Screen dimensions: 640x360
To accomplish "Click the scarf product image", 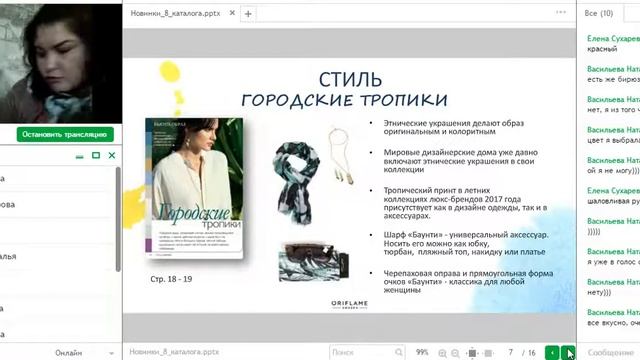I will coord(297,182).
